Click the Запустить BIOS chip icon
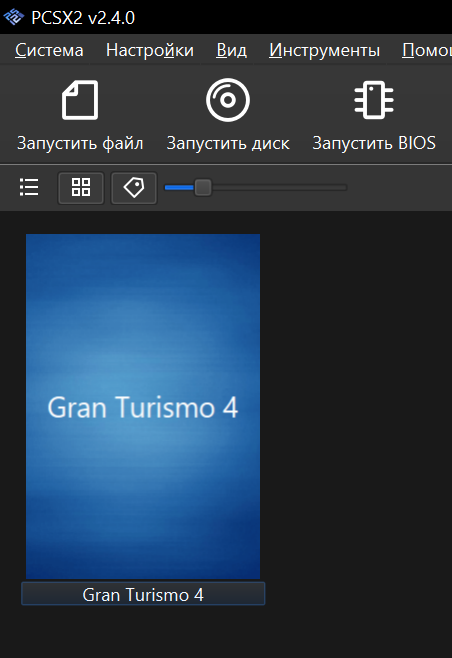 374,100
